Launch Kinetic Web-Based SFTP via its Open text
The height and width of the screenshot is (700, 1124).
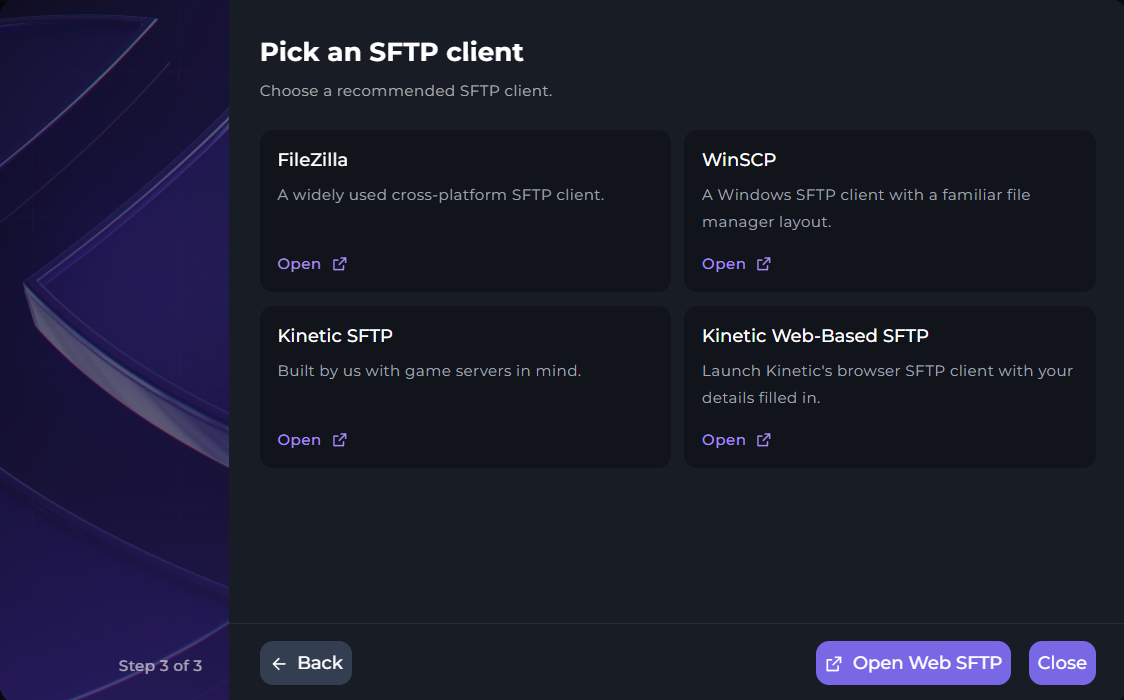723,440
